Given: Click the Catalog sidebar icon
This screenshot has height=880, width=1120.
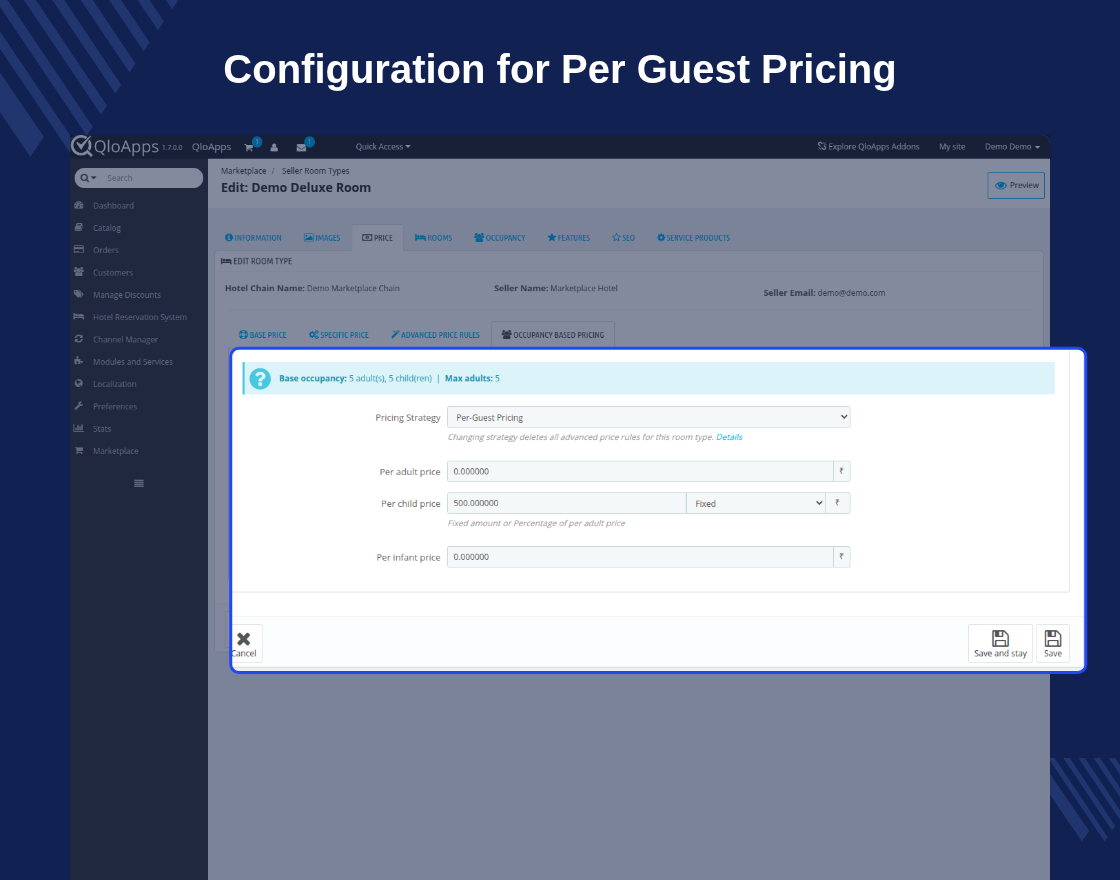Looking at the screenshot, I should point(79,227).
